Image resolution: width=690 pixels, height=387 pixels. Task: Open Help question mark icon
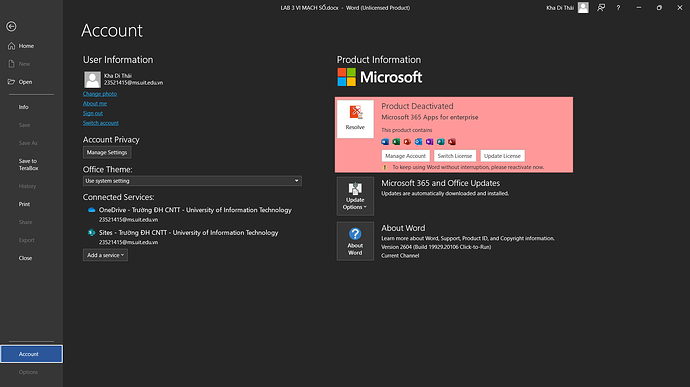[x=618, y=7]
